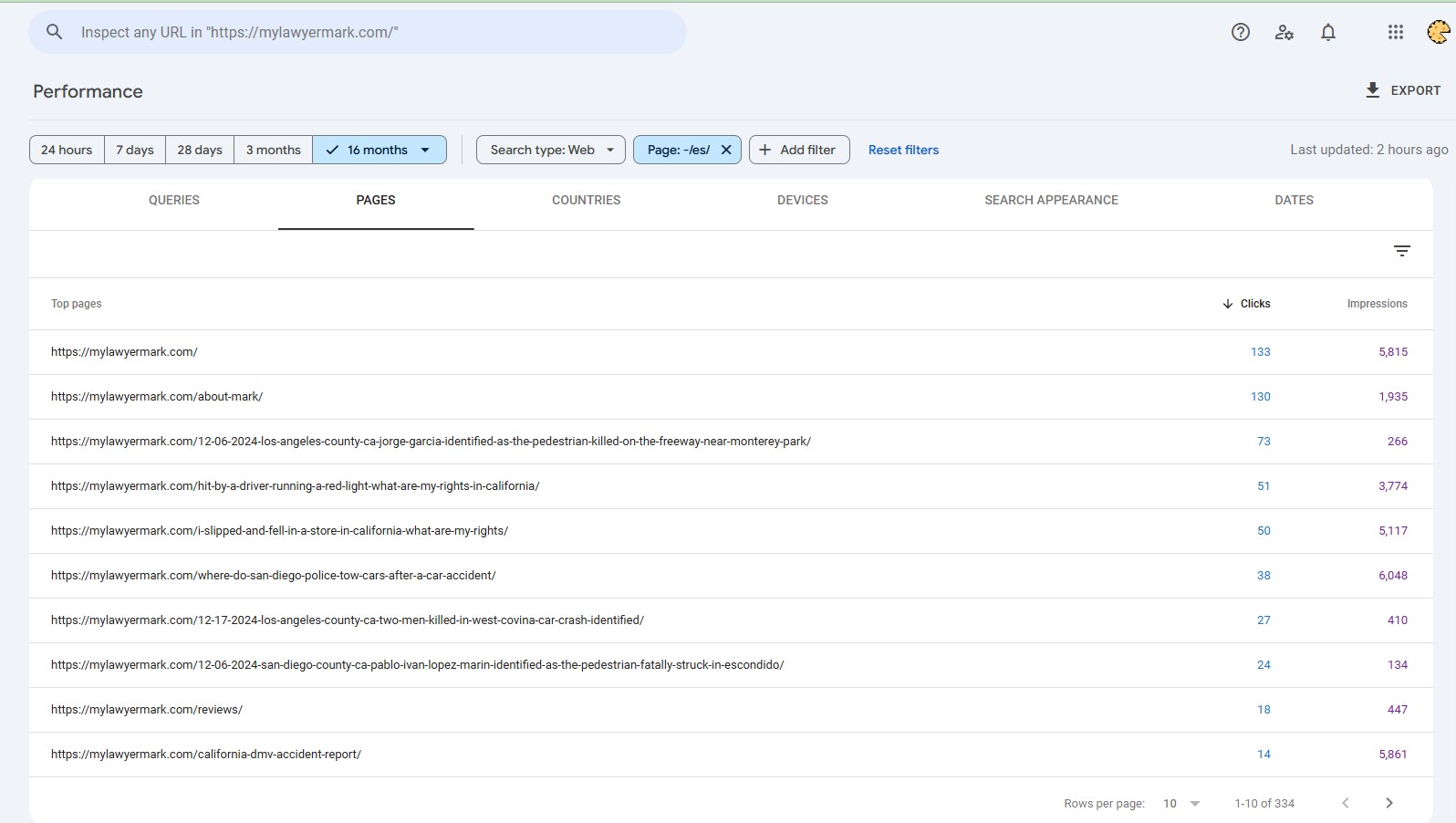Click the account profile avatar
The width and height of the screenshot is (1456, 823).
coord(1438,33)
